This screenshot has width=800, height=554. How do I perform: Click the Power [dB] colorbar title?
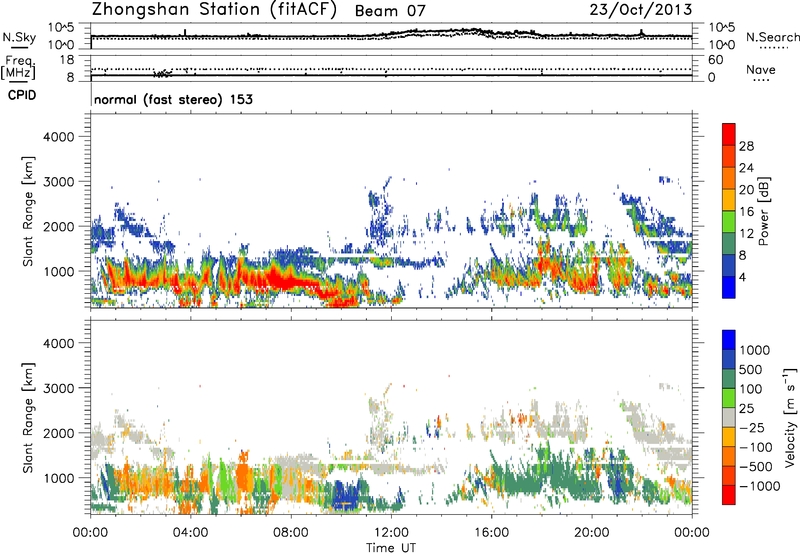coord(764,211)
